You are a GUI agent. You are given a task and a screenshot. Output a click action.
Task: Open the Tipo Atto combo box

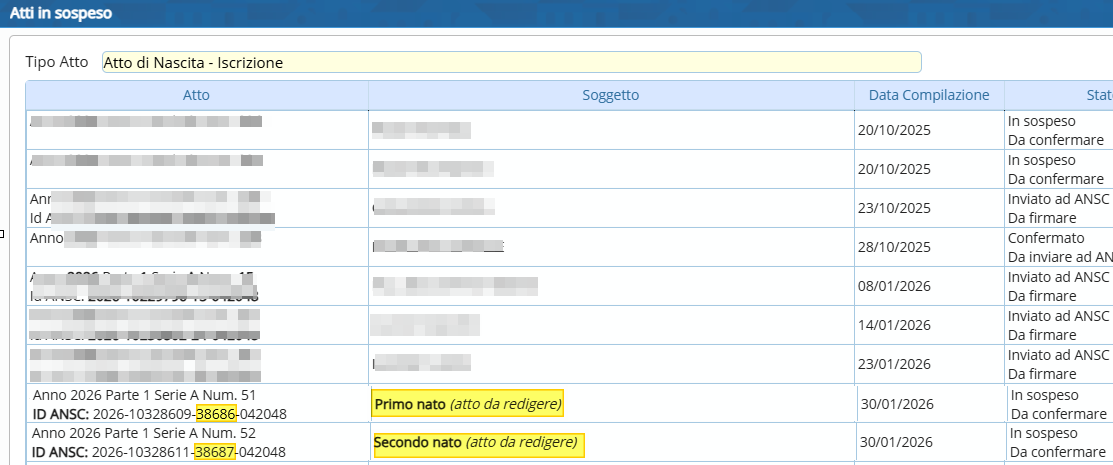coord(510,62)
